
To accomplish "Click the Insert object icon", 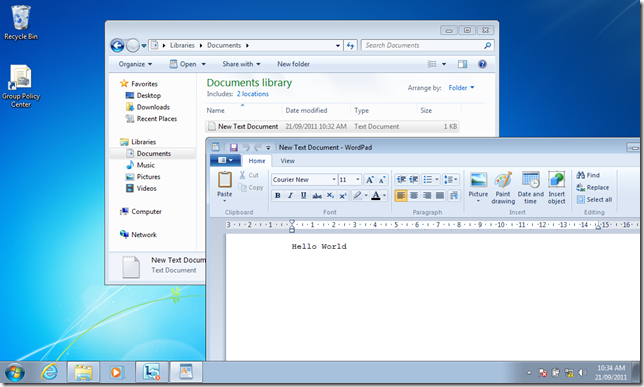I will (556, 180).
